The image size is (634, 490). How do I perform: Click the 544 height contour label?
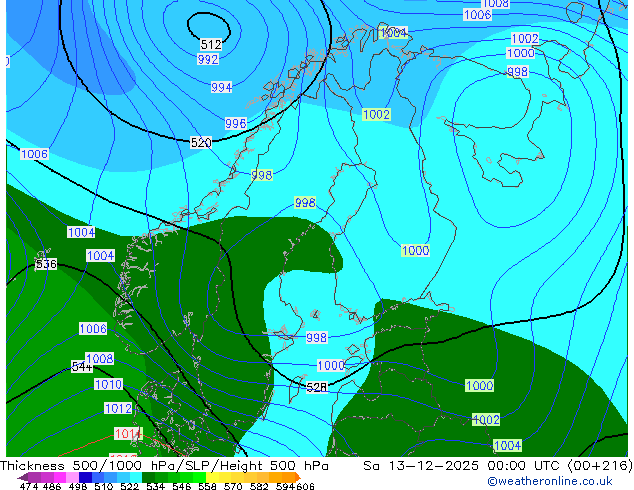[x=82, y=367]
